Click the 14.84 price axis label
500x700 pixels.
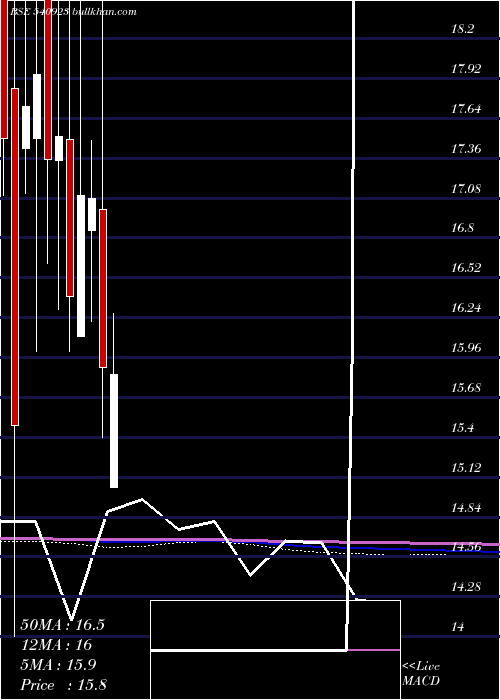(x=466, y=507)
